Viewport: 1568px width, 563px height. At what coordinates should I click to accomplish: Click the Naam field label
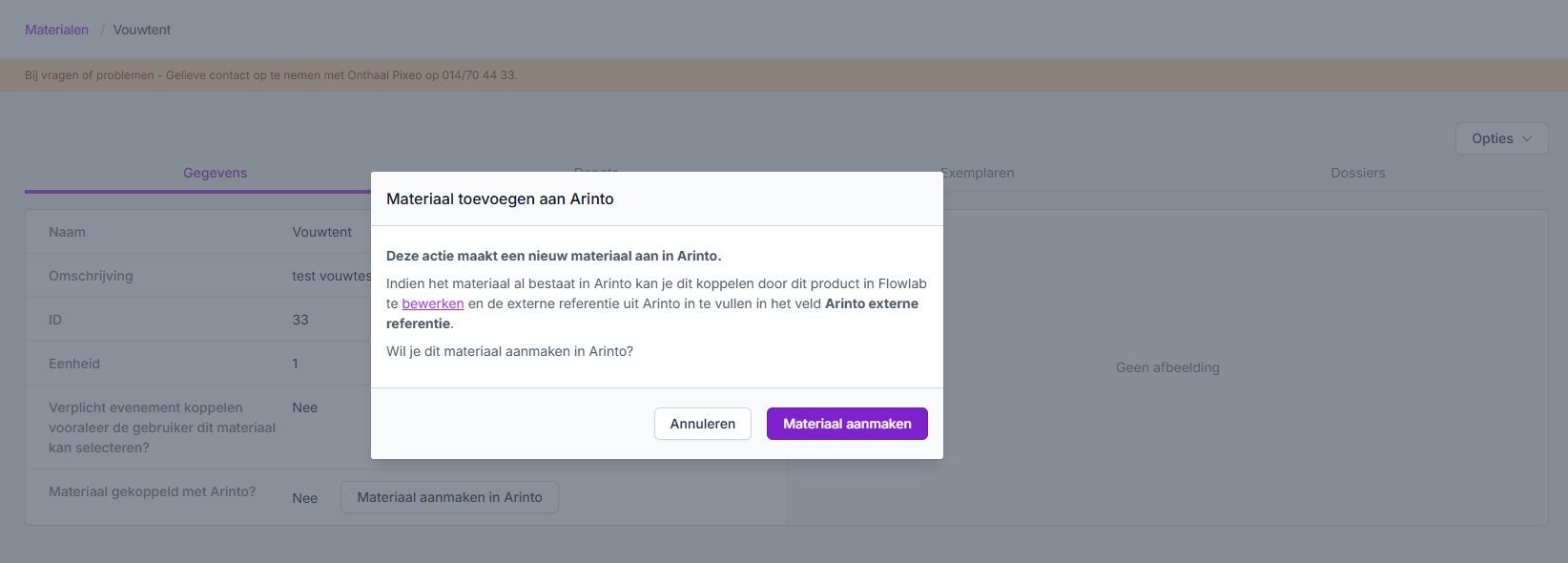67,232
